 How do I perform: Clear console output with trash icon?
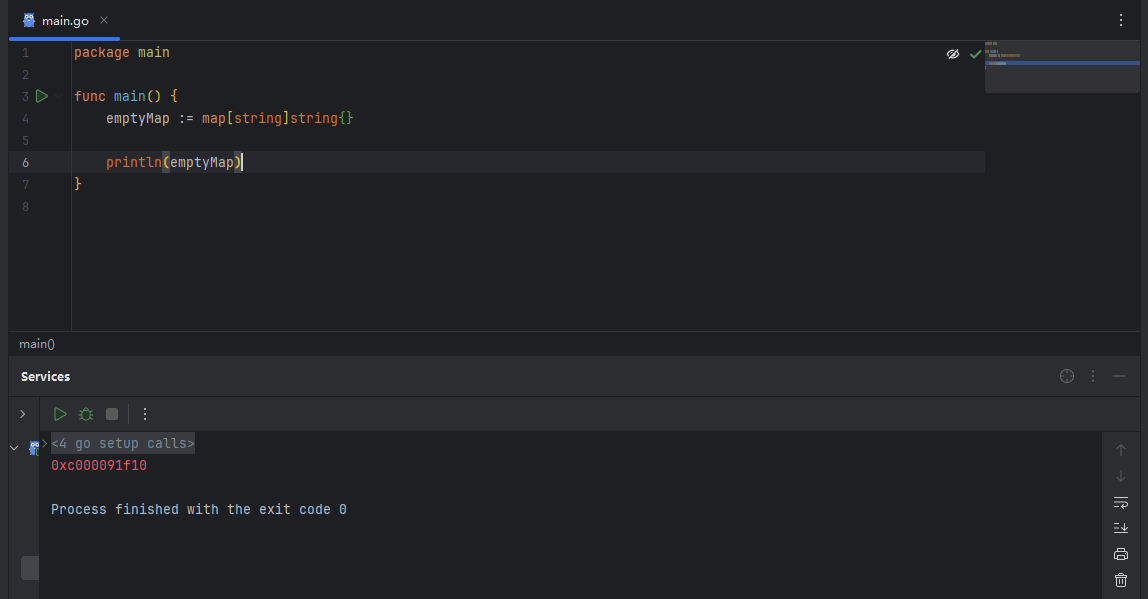click(x=1121, y=580)
